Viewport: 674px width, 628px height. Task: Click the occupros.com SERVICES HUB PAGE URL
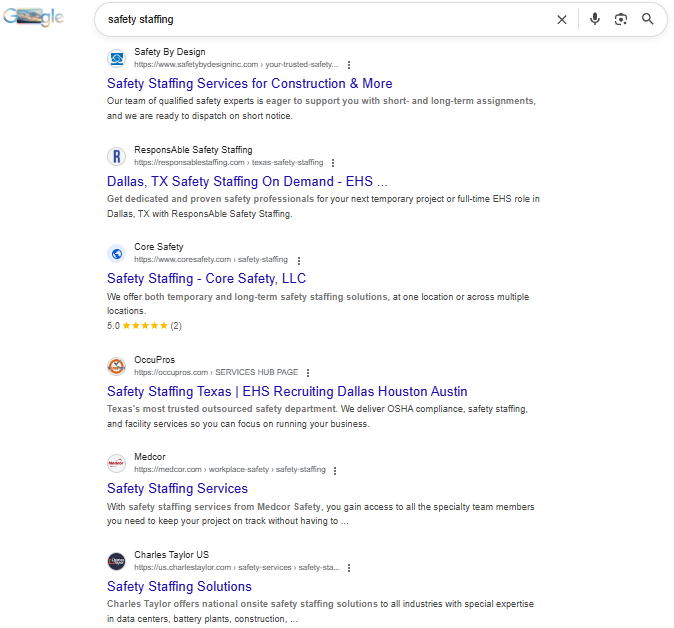[x=216, y=372]
